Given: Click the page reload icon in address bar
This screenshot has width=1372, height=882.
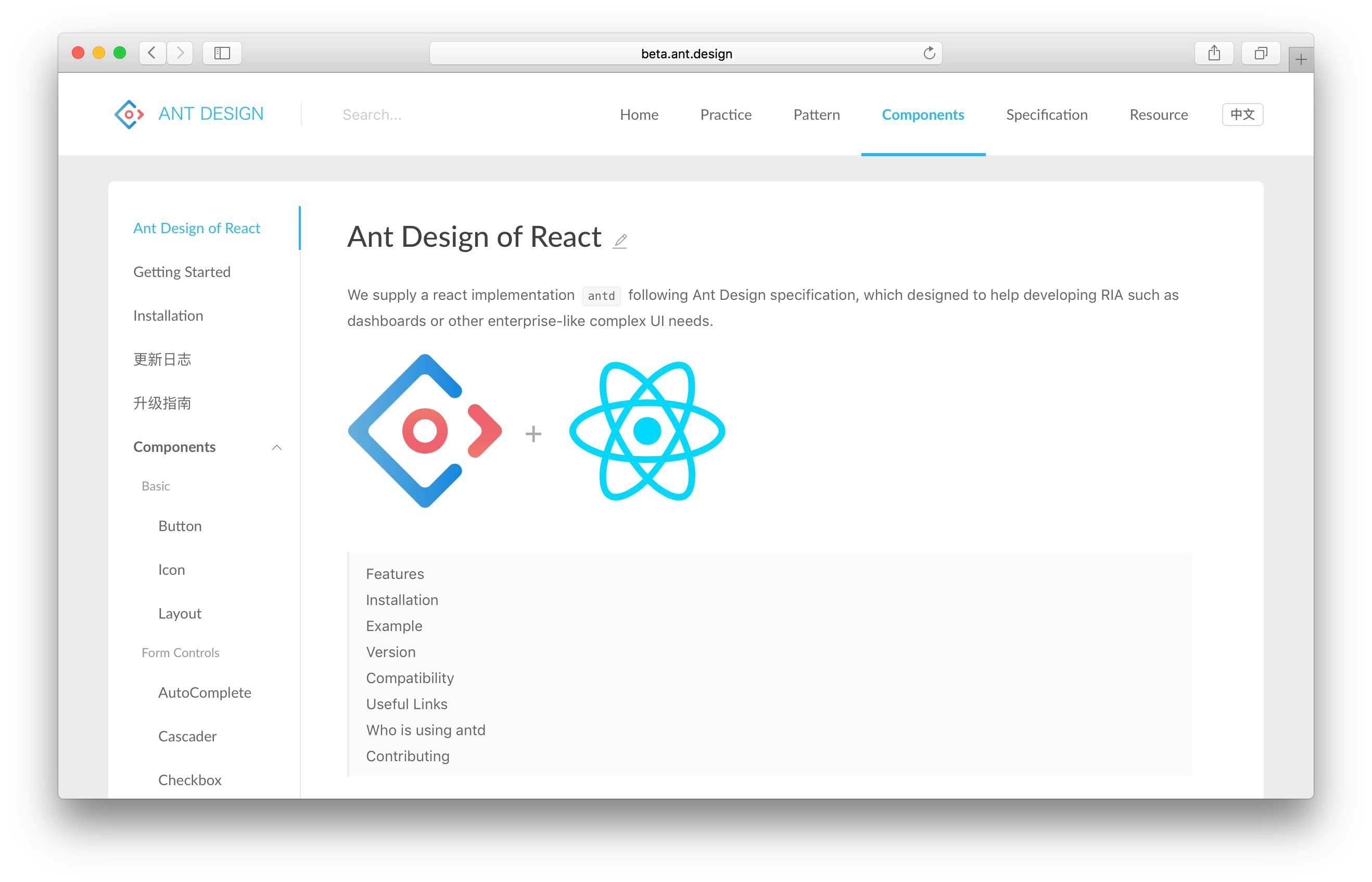Looking at the screenshot, I should pos(928,53).
